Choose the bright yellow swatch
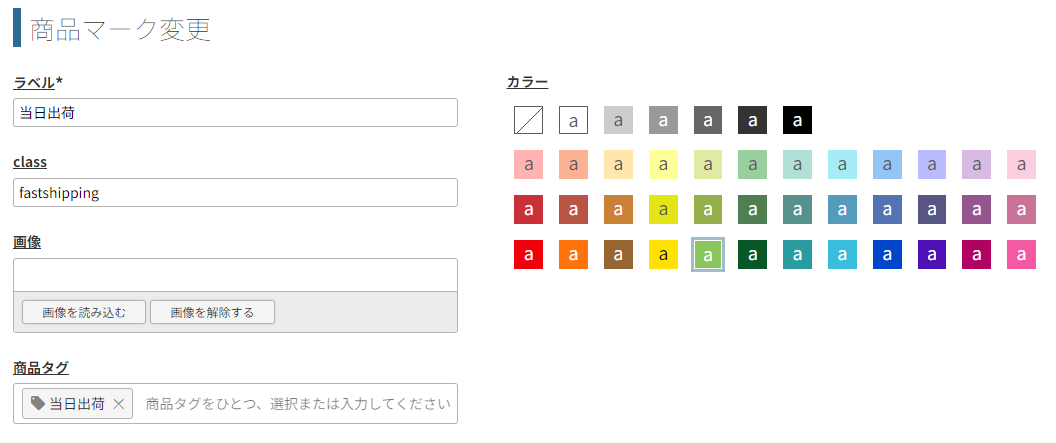This screenshot has height=443, width=1056. tap(663, 255)
